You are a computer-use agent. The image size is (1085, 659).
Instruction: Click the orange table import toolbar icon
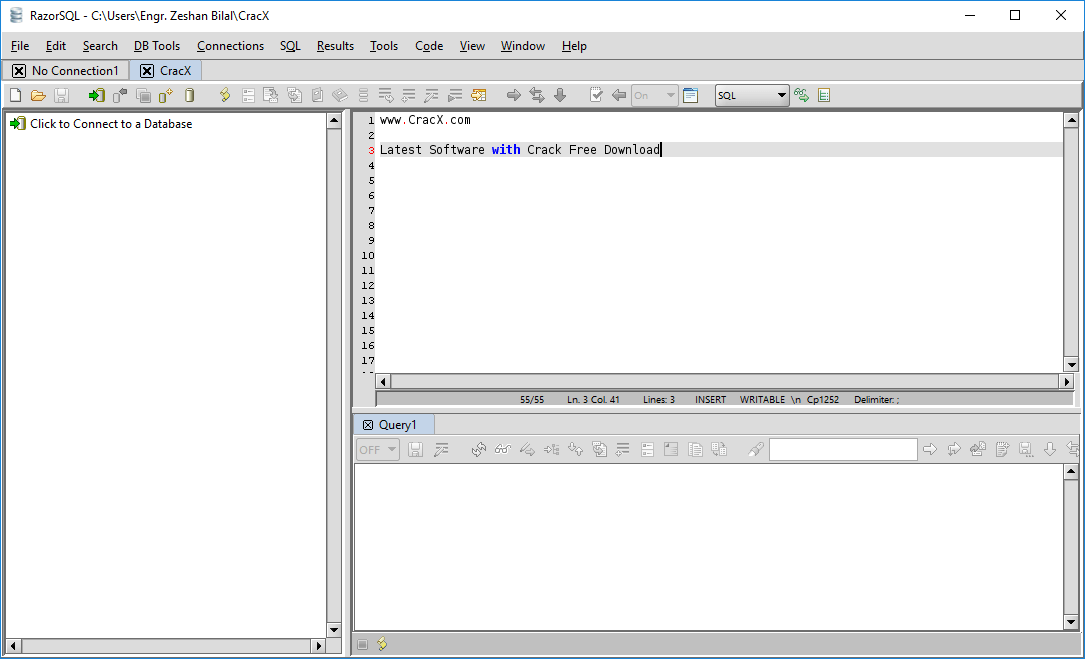pyautogui.click(x=479, y=96)
